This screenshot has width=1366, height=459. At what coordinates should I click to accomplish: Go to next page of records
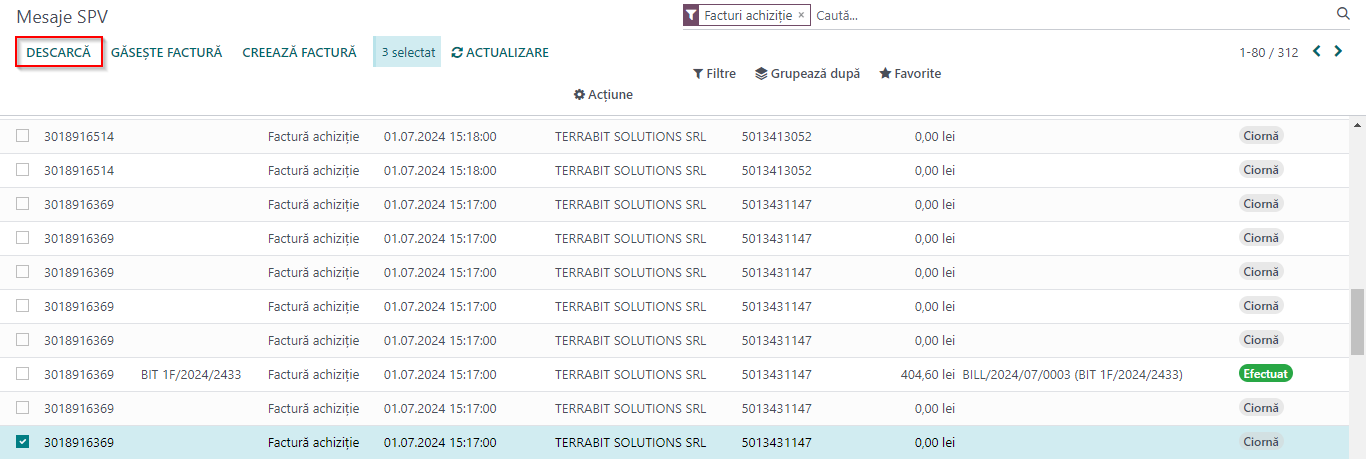point(1338,51)
